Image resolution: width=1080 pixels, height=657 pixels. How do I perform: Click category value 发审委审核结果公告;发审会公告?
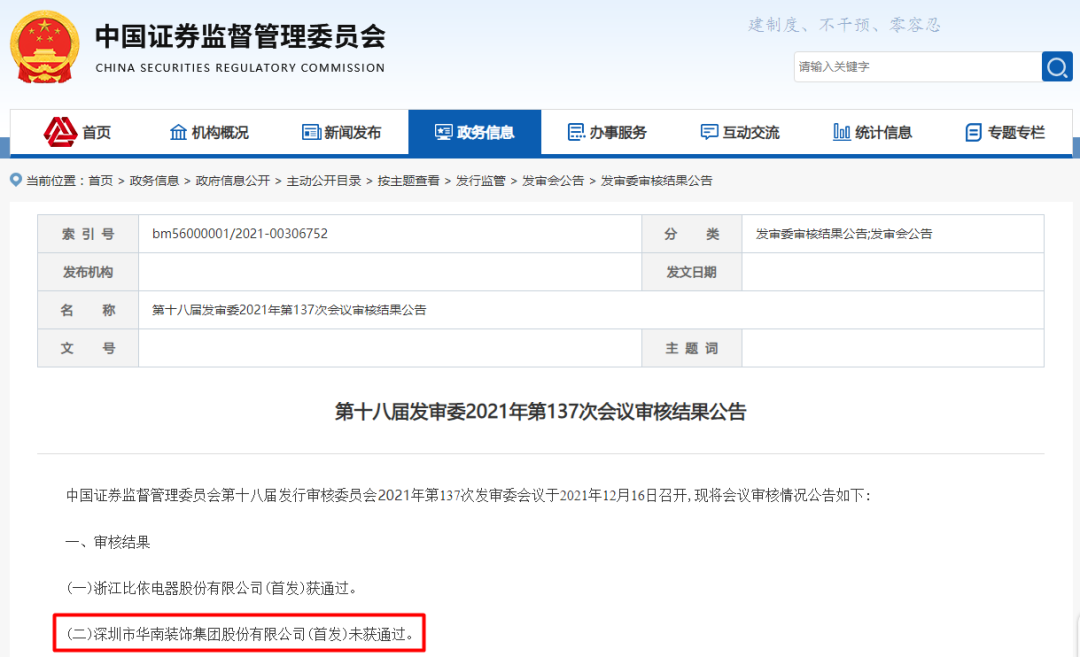[x=844, y=234]
